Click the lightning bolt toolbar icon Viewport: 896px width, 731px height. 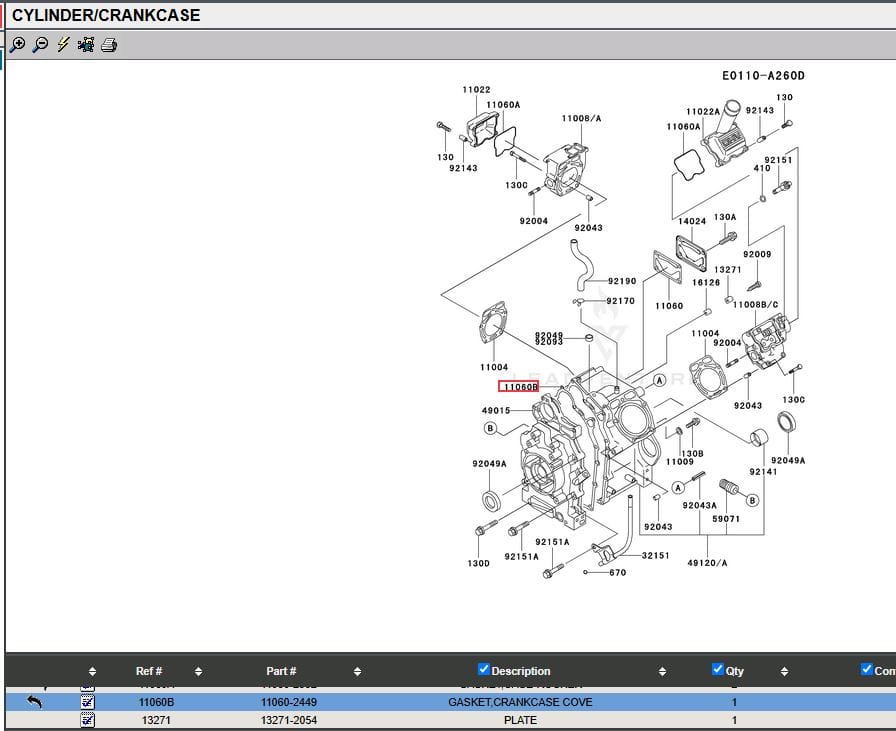click(x=63, y=45)
